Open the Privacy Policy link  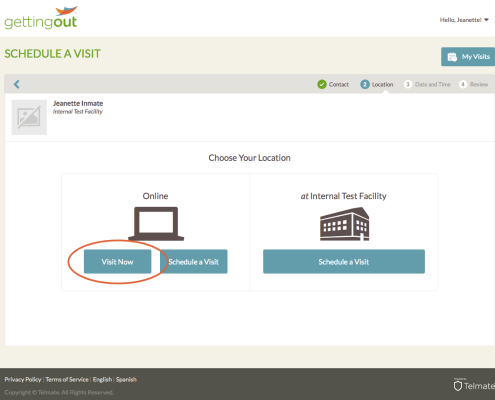(x=23, y=379)
